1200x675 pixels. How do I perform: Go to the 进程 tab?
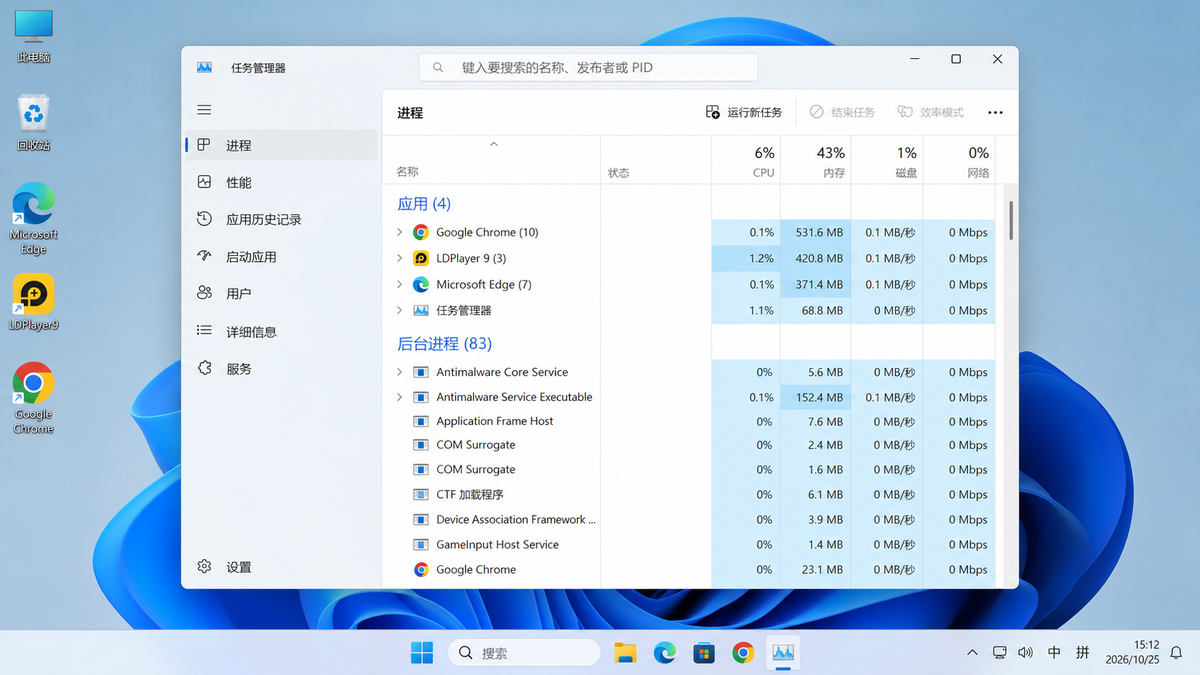pos(281,145)
